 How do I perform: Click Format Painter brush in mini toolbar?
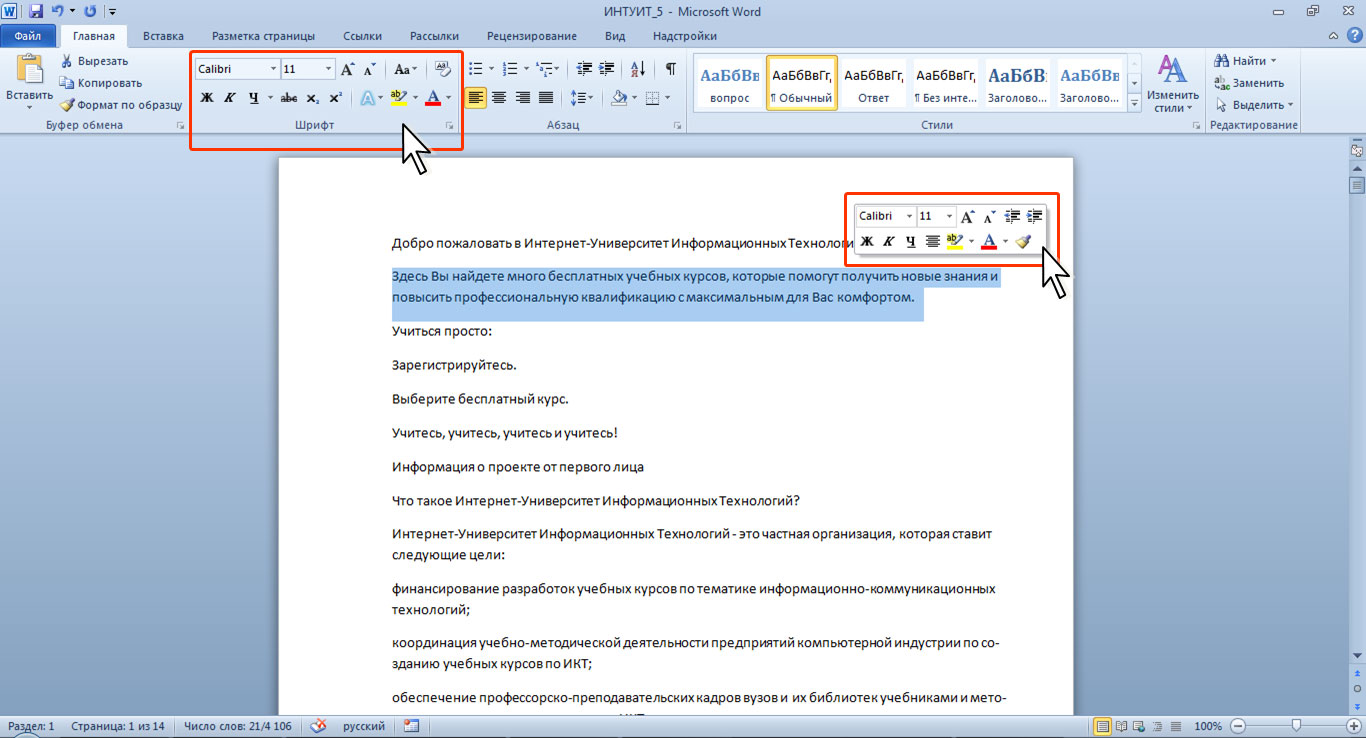coord(1022,241)
